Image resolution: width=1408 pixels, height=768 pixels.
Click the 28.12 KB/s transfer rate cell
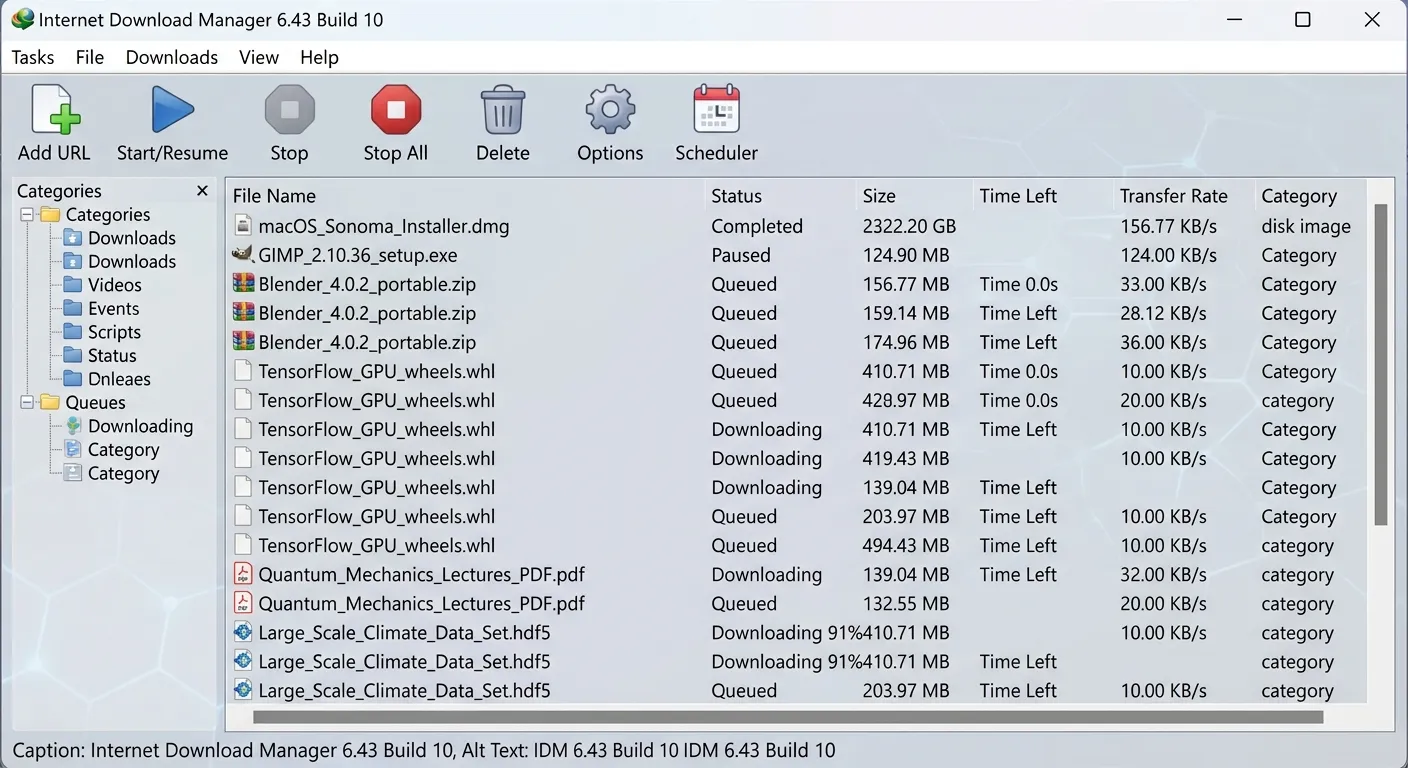[1163, 313]
